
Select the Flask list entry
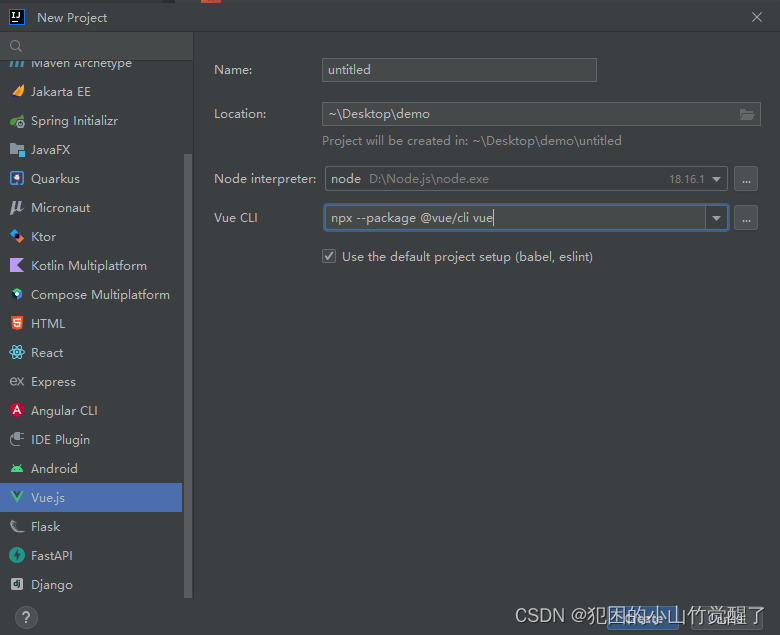[x=92, y=526]
